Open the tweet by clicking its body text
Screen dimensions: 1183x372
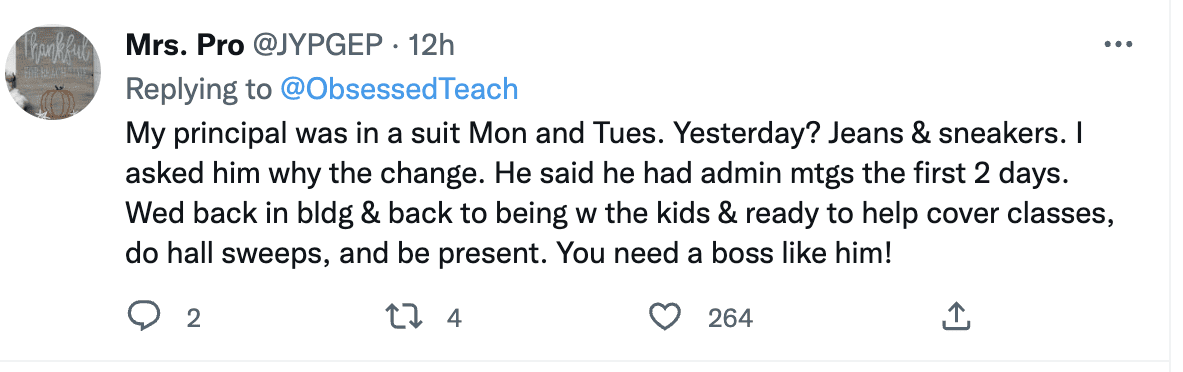point(620,193)
